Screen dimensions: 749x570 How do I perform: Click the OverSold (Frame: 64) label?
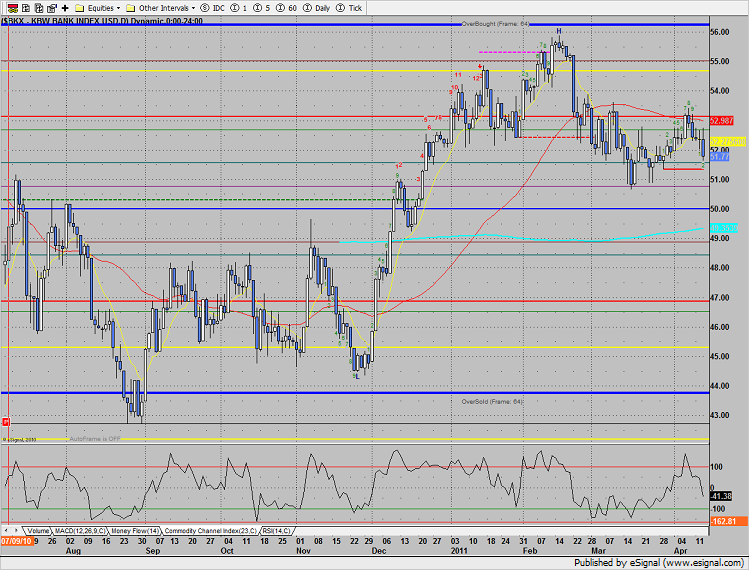[492, 401]
